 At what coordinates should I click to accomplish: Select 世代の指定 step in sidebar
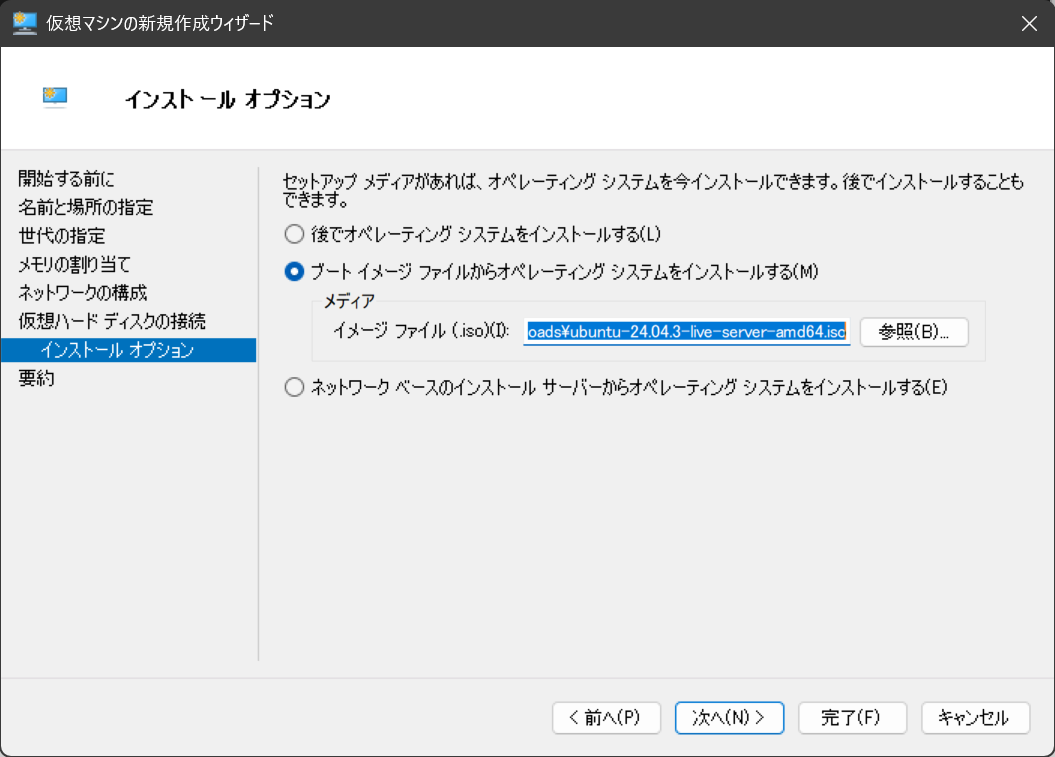point(62,236)
